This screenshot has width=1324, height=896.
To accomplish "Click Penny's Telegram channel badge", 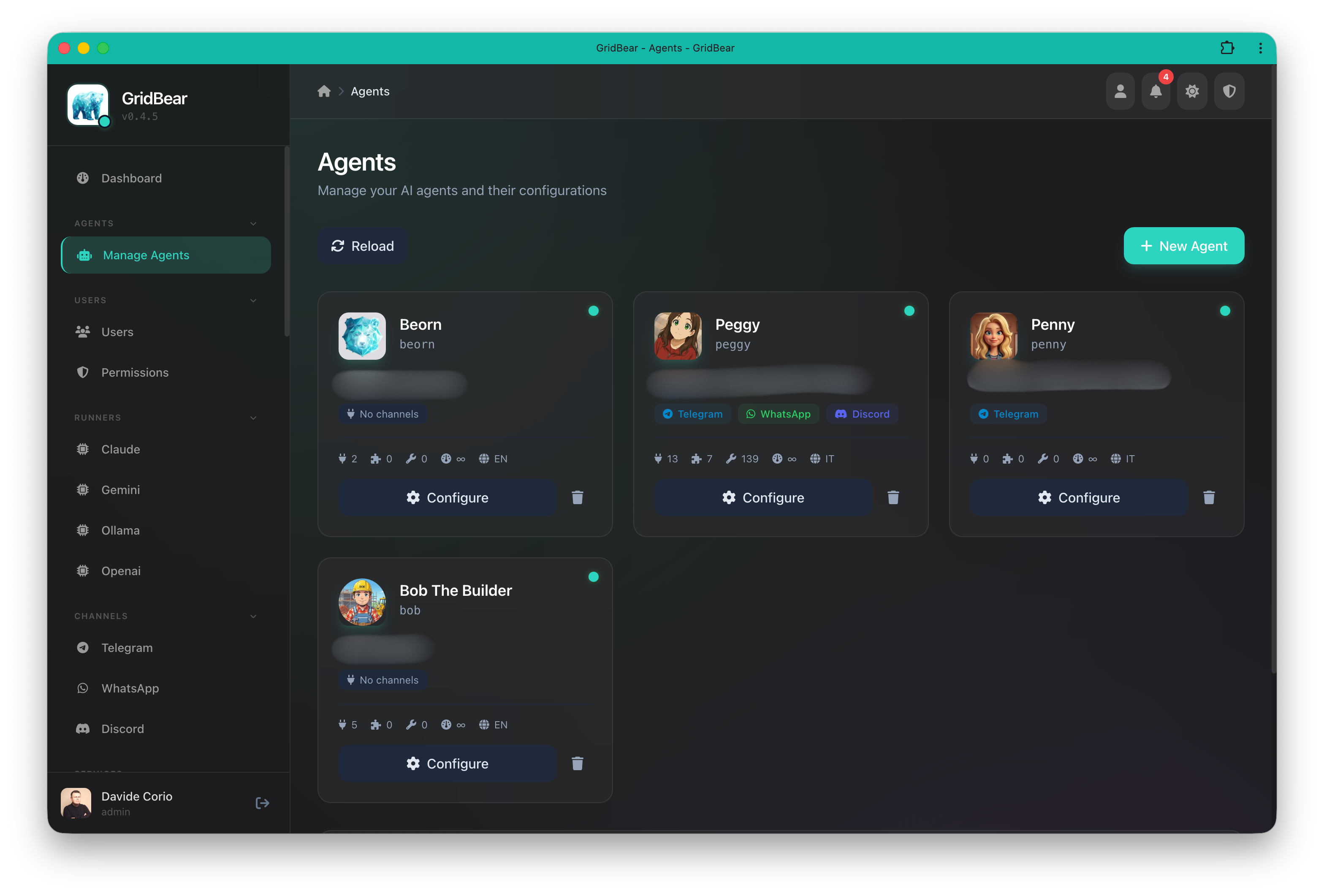I will click(1007, 413).
